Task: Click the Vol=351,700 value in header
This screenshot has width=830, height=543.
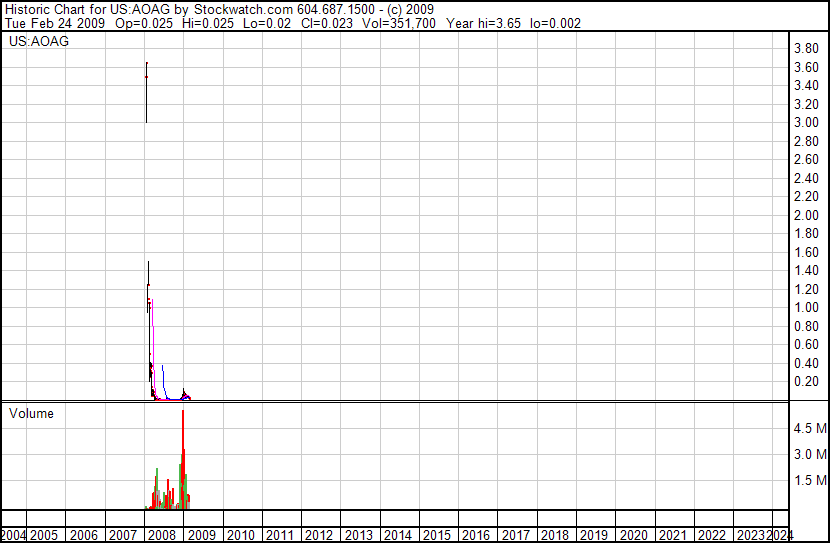Action: [x=400, y=23]
